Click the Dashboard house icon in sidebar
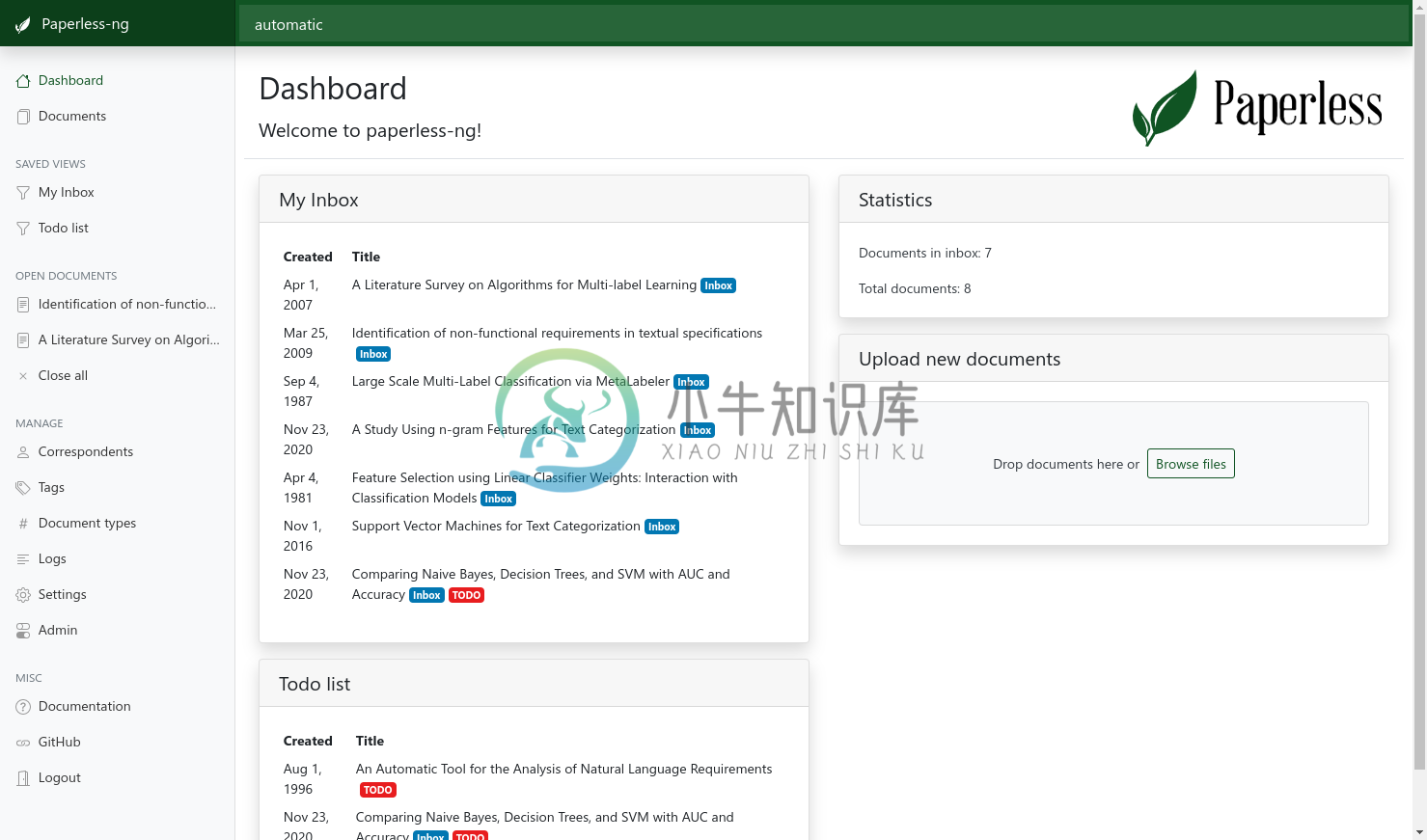 pos(23,81)
